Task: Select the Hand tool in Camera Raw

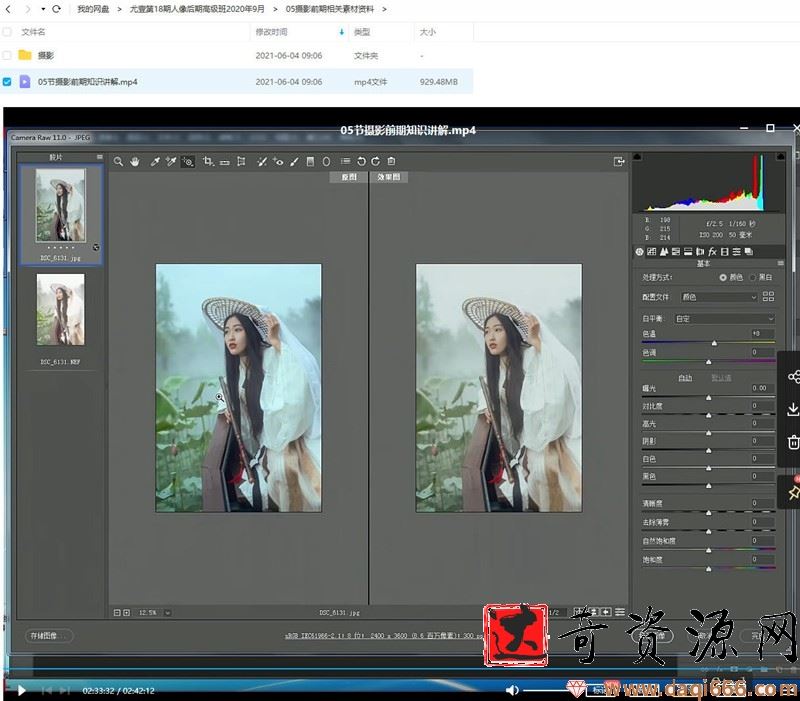Action: coord(135,162)
